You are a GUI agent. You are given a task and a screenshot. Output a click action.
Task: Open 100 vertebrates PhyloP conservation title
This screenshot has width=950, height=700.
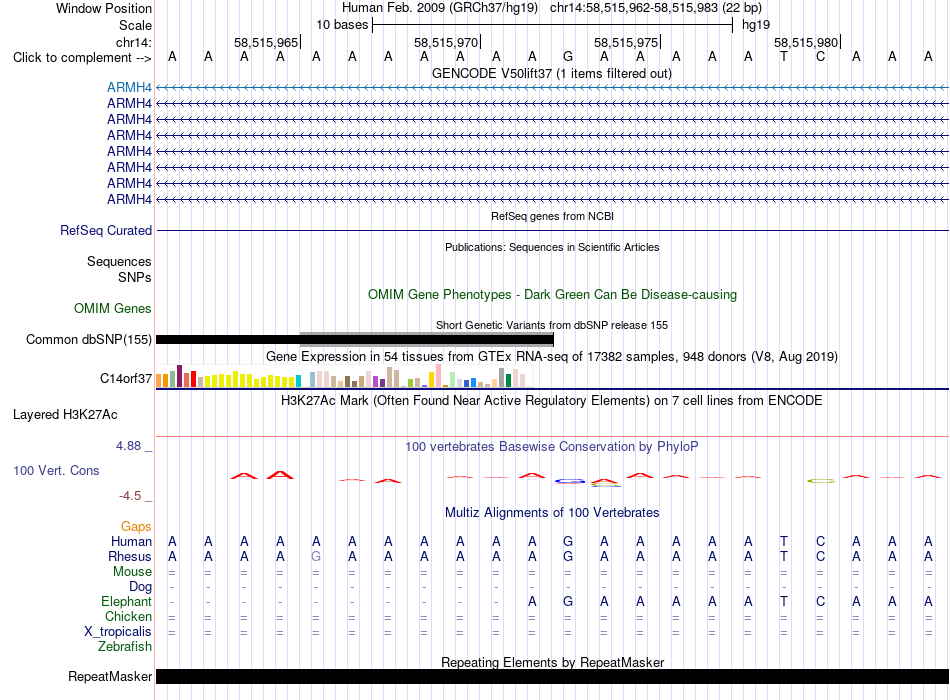pos(552,447)
